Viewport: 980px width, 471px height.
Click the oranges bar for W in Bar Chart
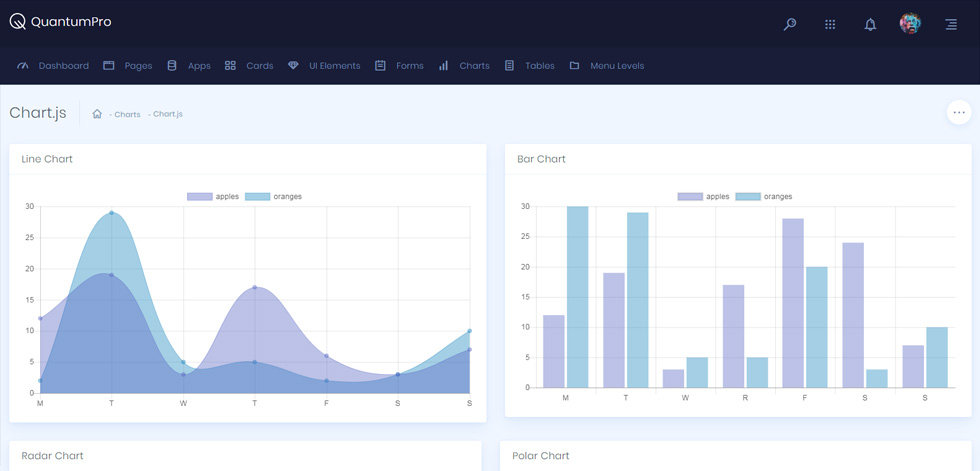(x=698, y=372)
